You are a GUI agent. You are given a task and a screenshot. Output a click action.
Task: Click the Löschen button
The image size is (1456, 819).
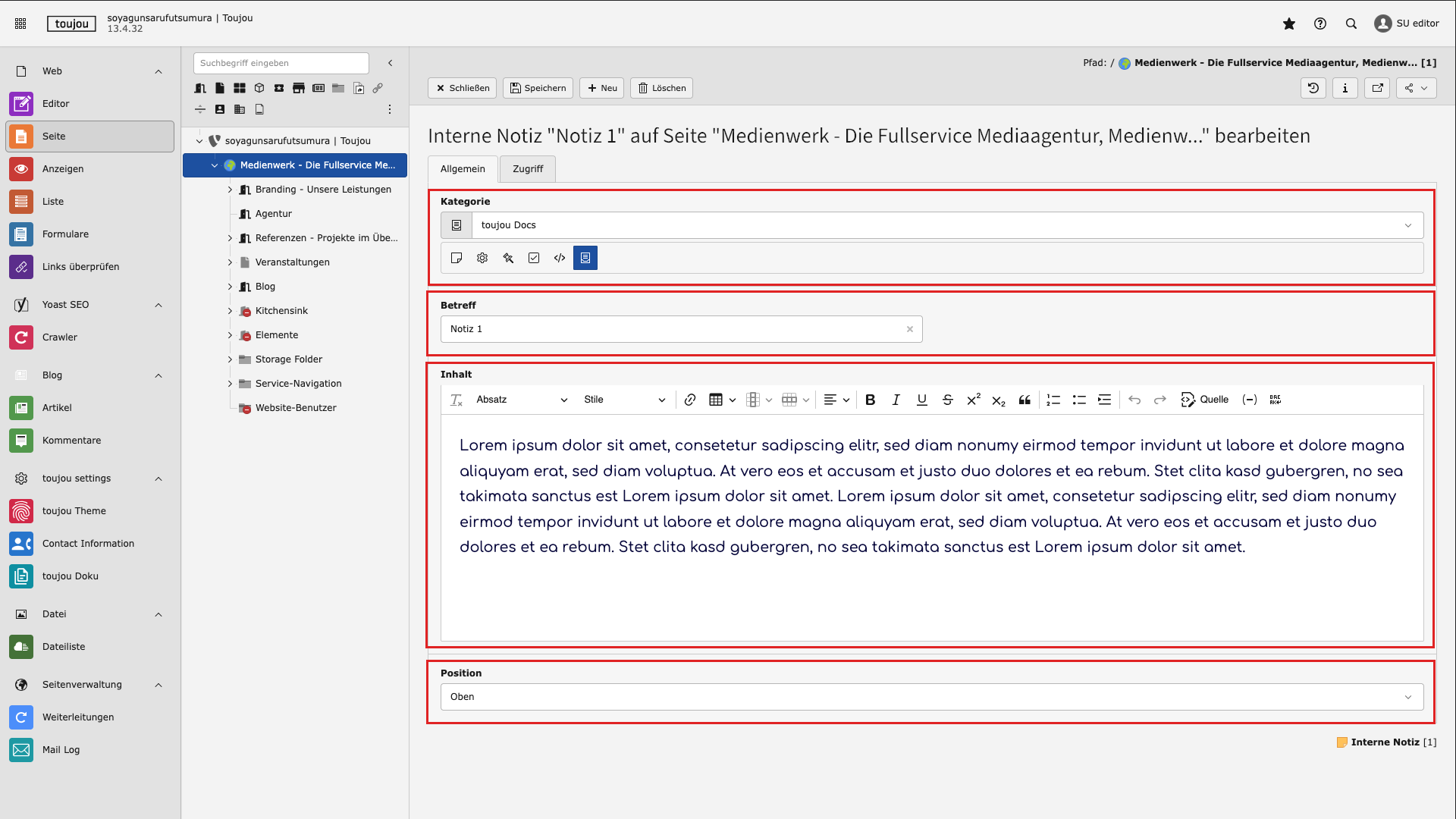coord(661,88)
